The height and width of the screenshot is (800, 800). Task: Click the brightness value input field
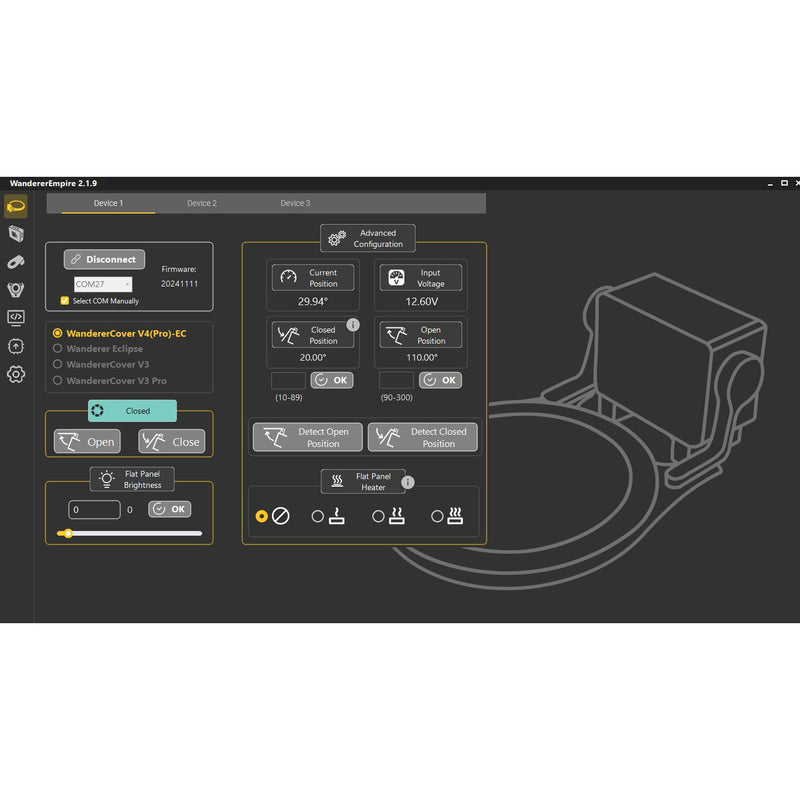[94, 509]
